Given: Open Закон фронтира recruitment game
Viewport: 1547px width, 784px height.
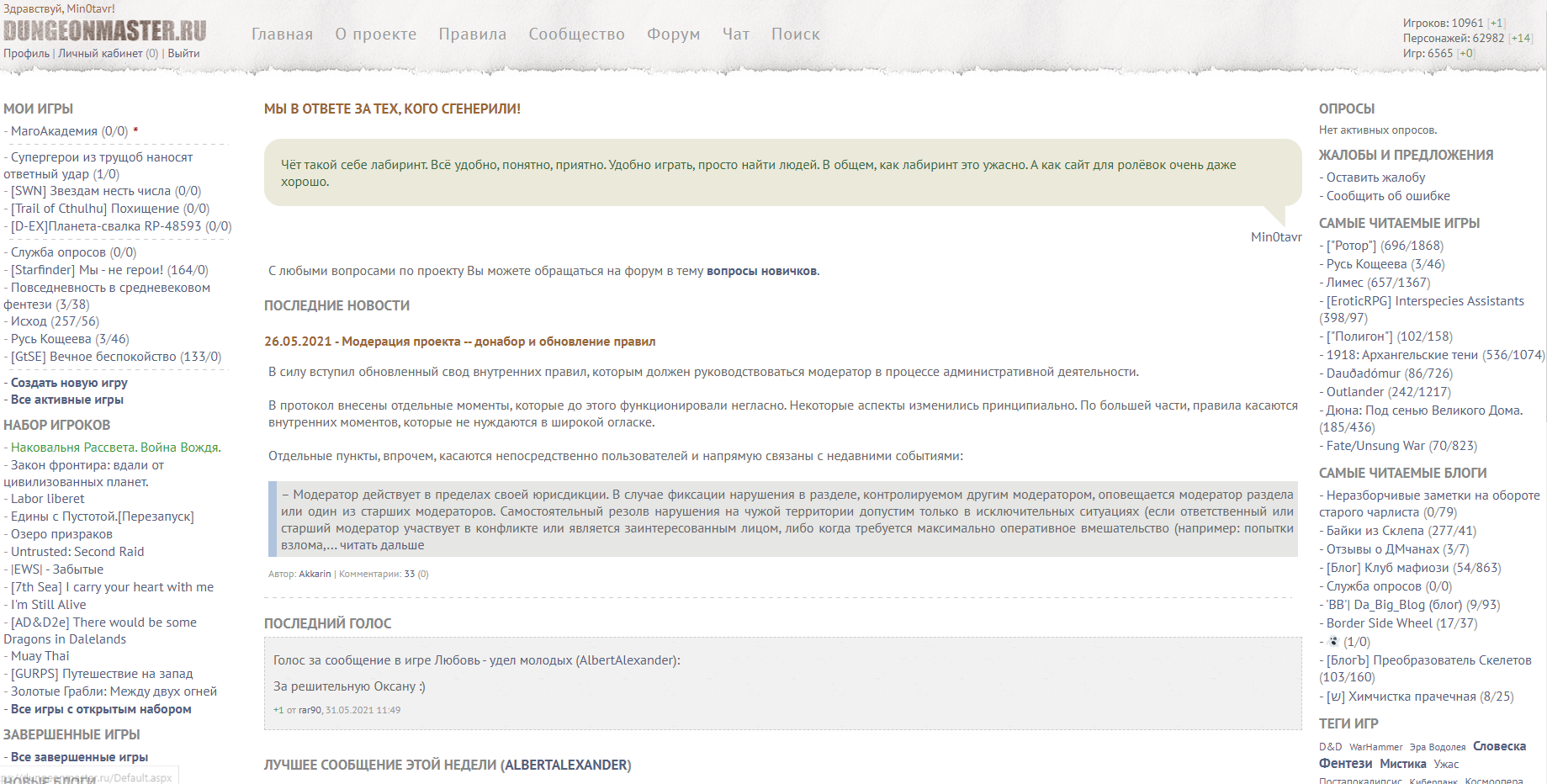Looking at the screenshot, I should click(84, 474).
